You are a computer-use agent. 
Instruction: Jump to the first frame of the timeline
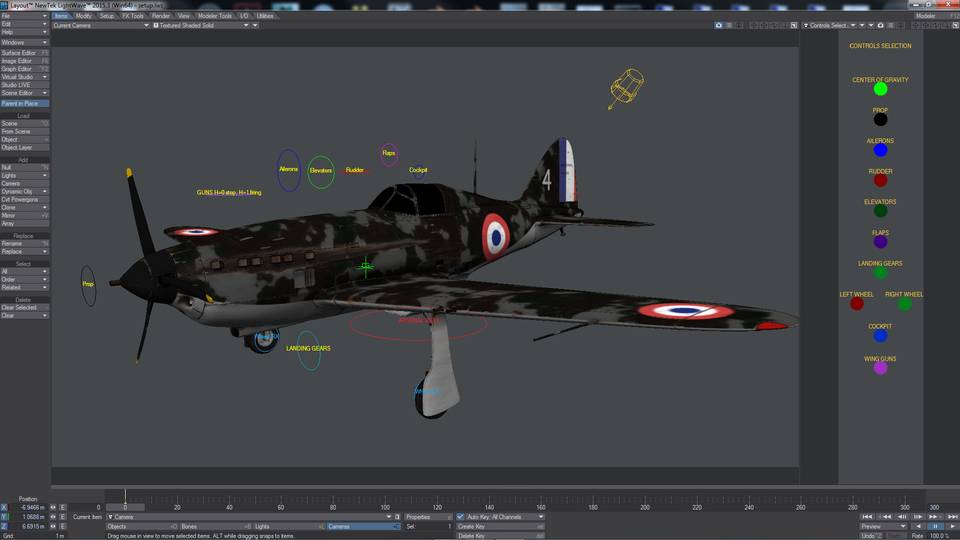866,517
